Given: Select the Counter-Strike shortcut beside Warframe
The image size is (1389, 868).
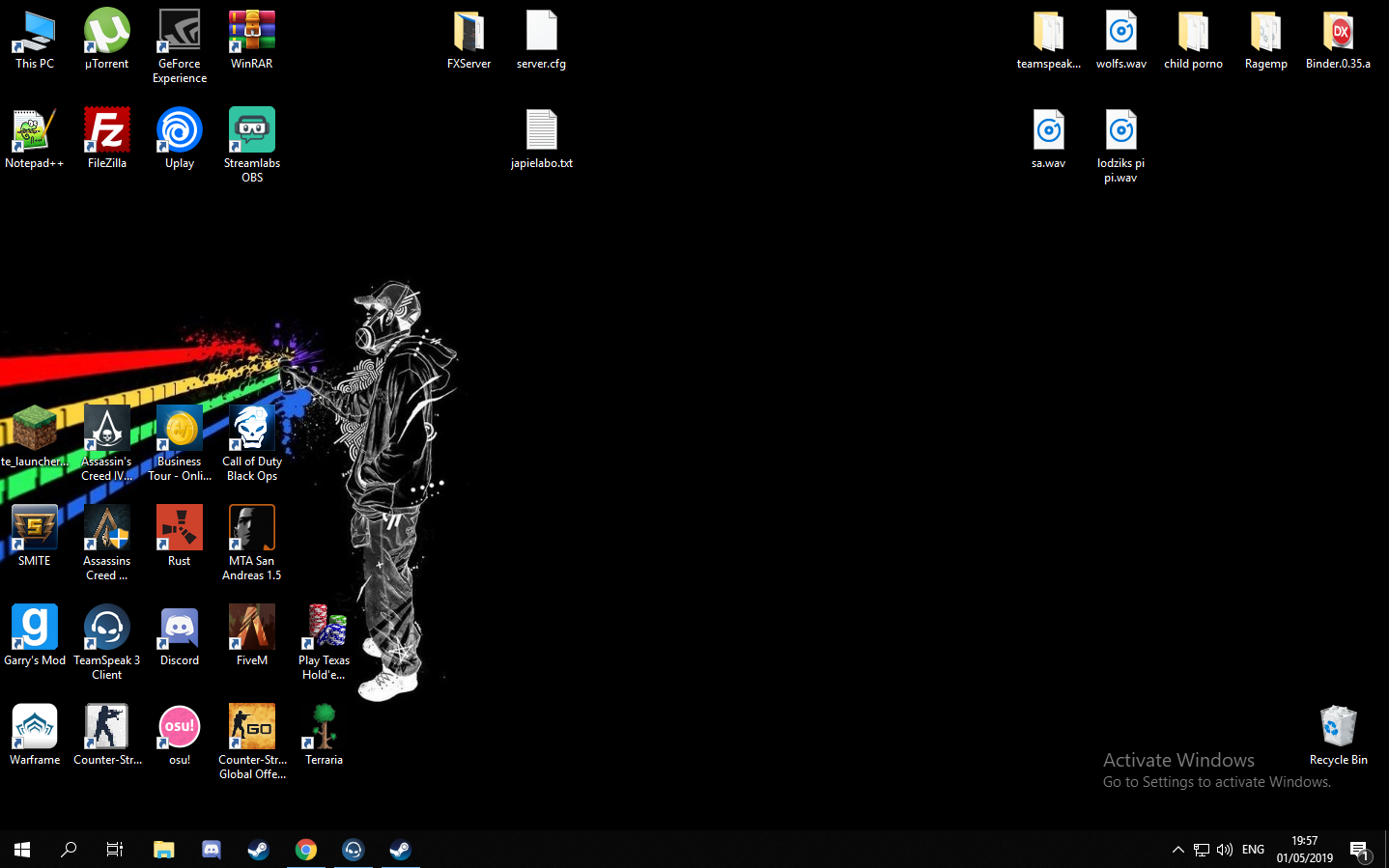Looking at the screenshot, I should point(107,736).
